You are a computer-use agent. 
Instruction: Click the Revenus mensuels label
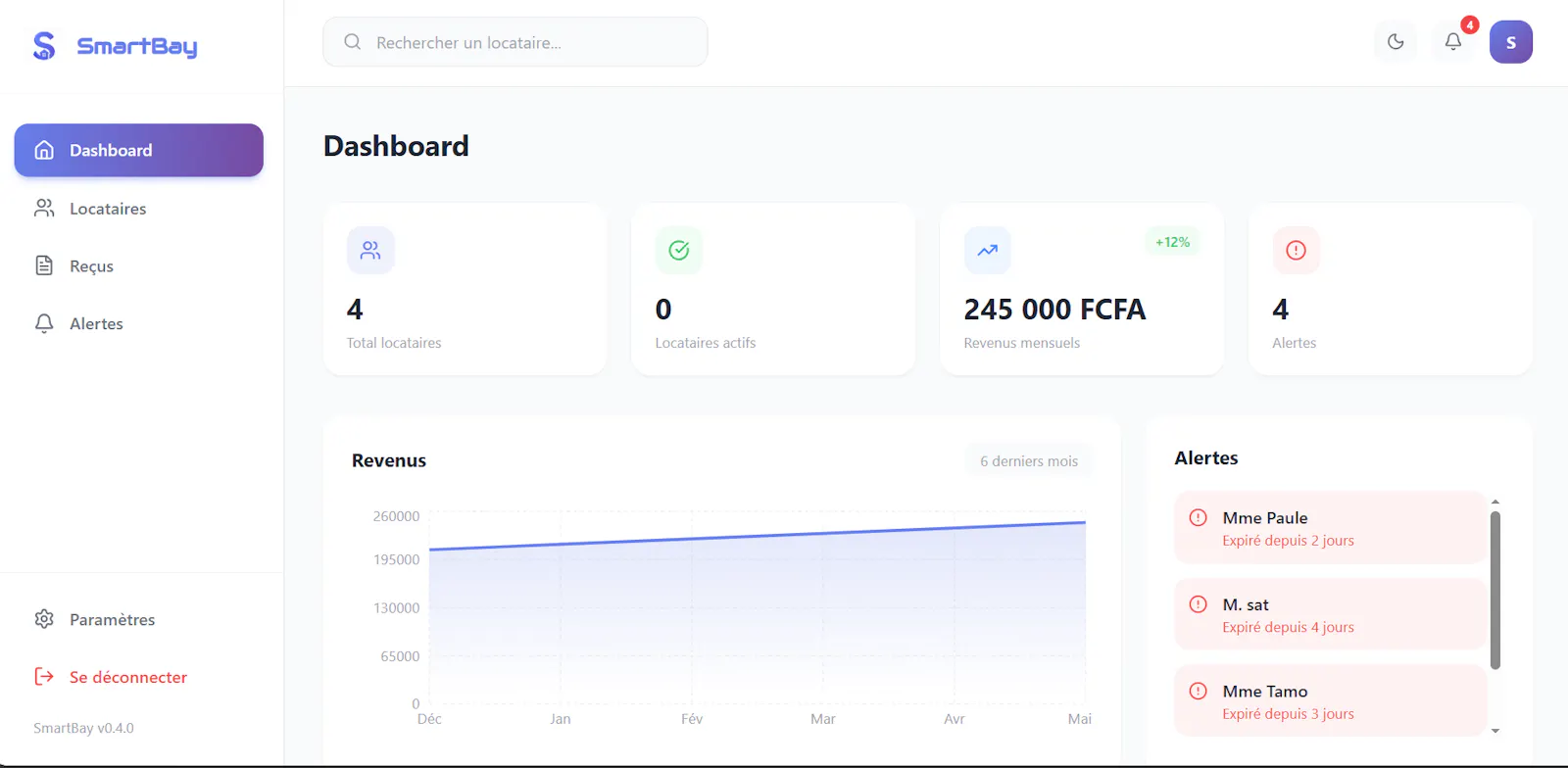pos(1022,343)
